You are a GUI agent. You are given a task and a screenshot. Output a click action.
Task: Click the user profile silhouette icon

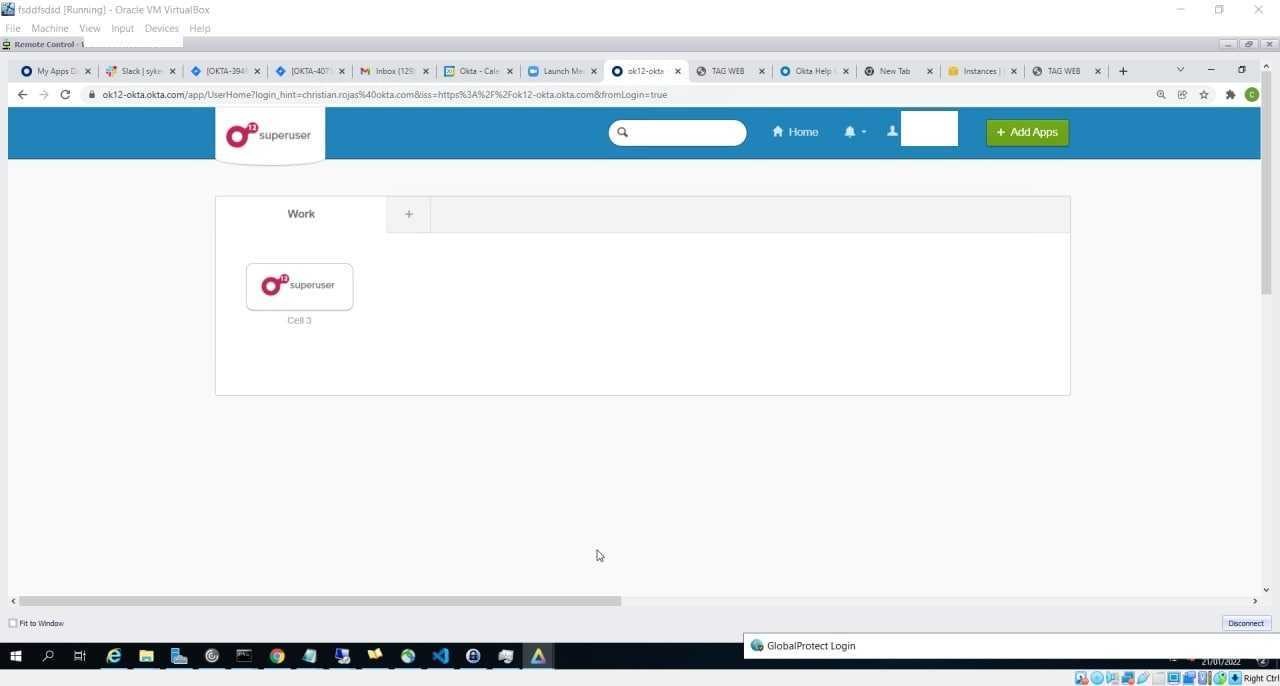pyautogui.click(x=892, y=130)
